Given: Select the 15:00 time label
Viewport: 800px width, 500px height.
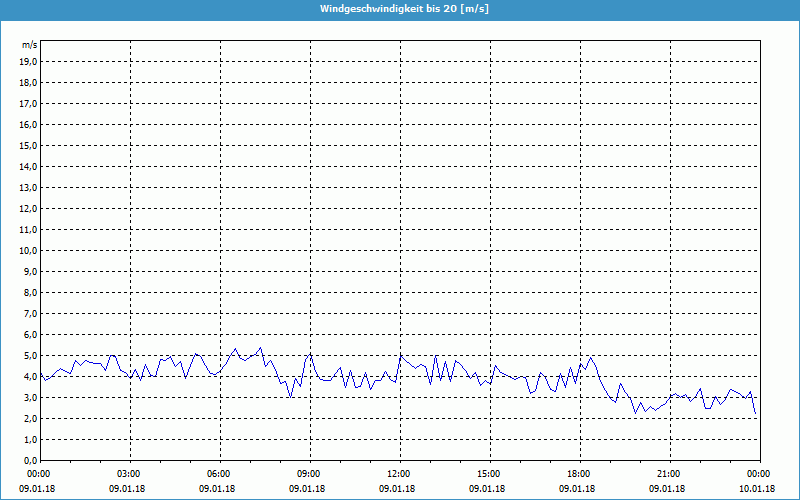Looking at the screenshot, I should tap(489, 474).
